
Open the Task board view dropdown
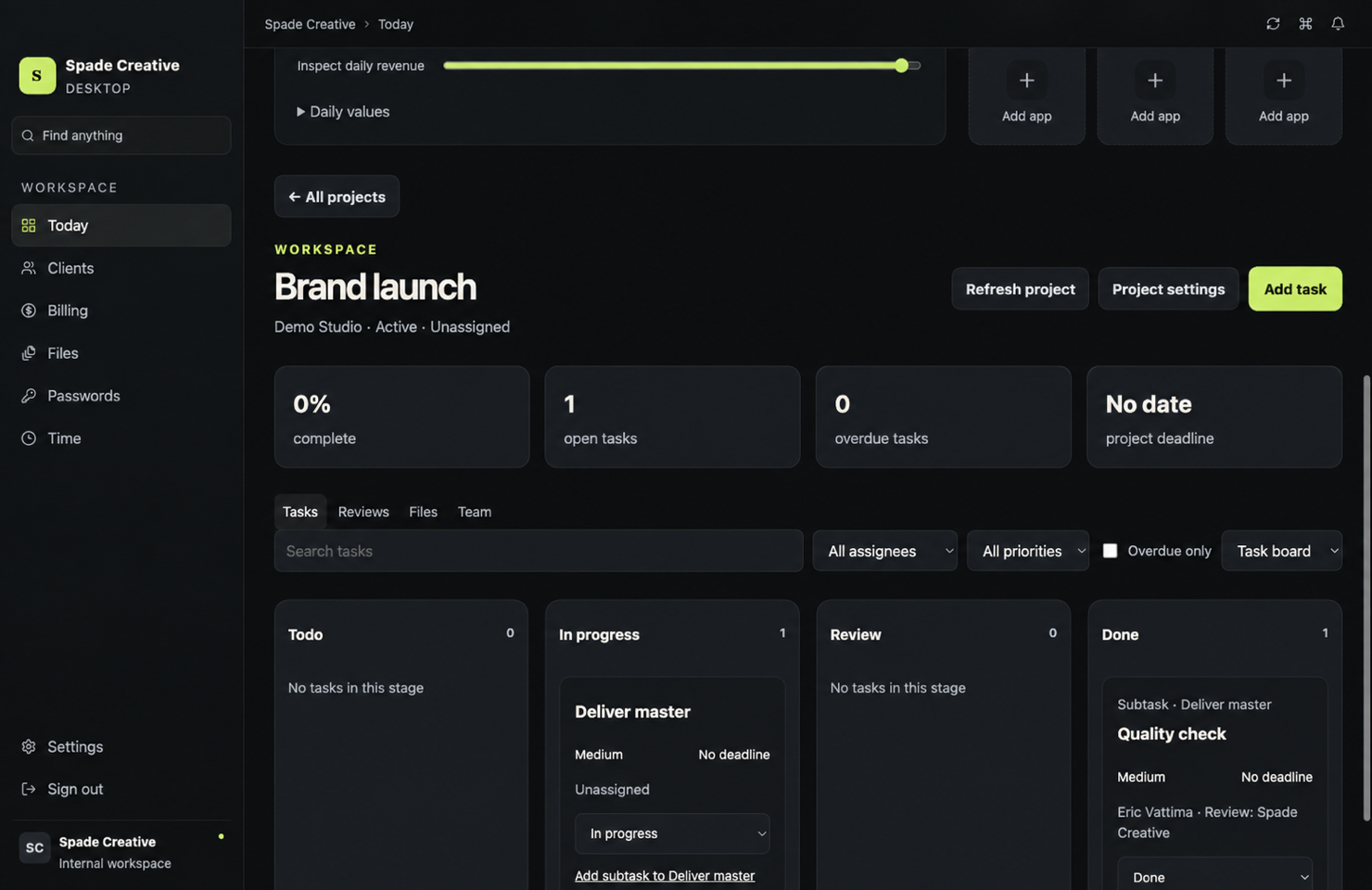1281,551
